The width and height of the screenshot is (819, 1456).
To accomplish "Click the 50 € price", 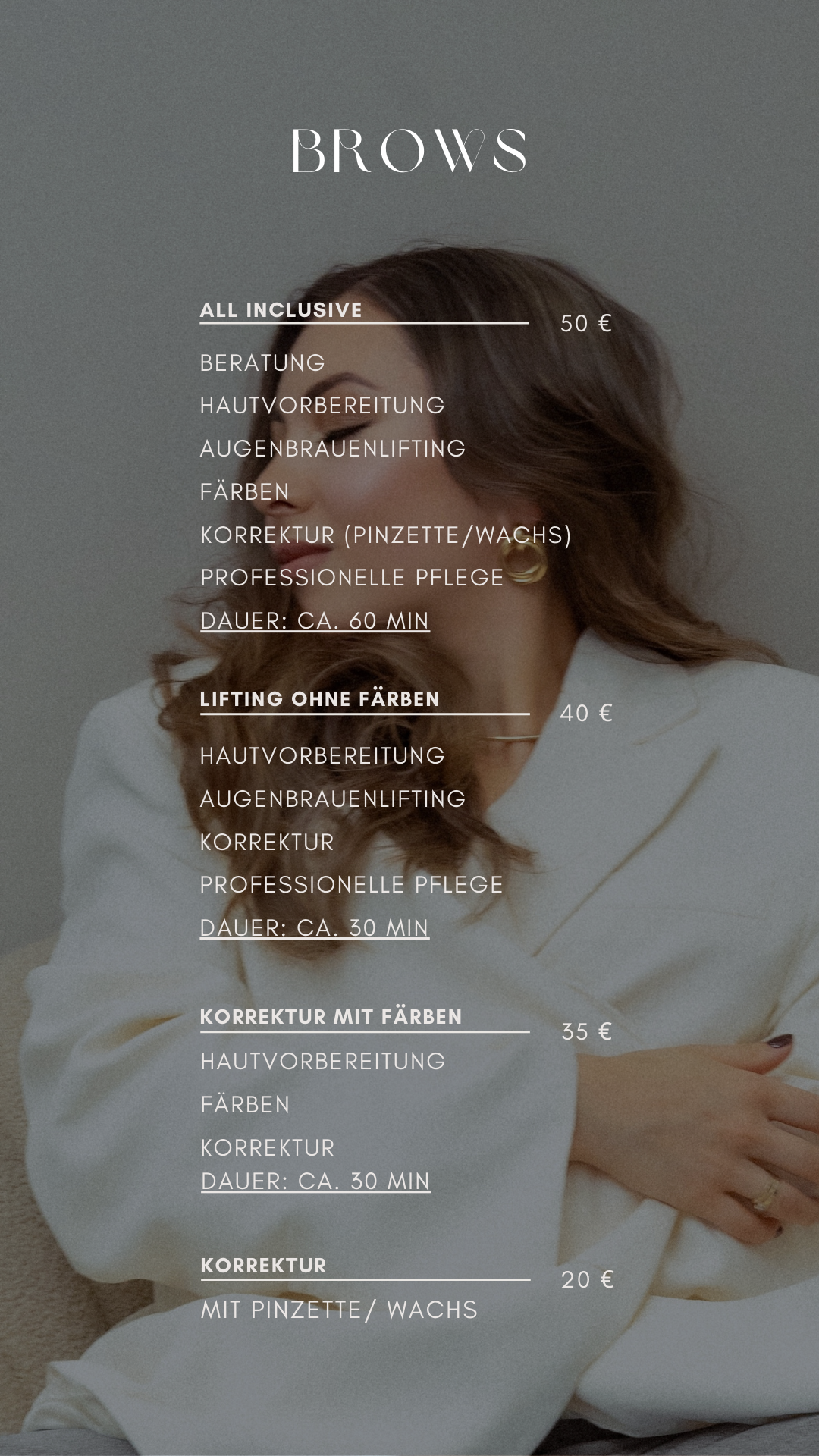I will (585, 324).
